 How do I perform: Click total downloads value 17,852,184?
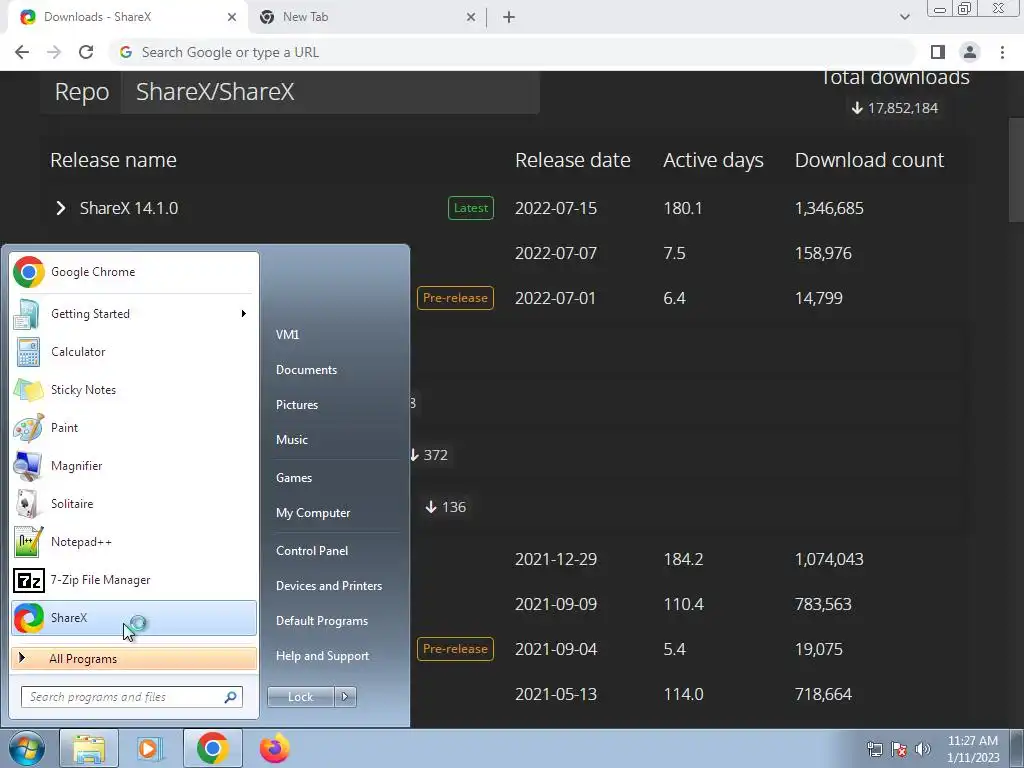[x=902, y=108]
